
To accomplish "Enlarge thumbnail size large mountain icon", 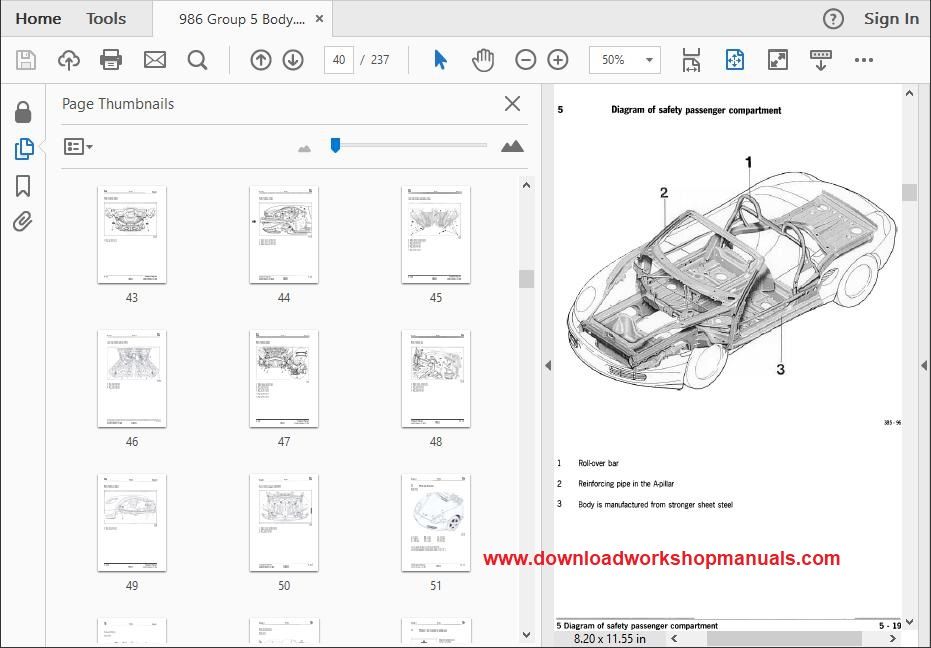I will point(512,146).
